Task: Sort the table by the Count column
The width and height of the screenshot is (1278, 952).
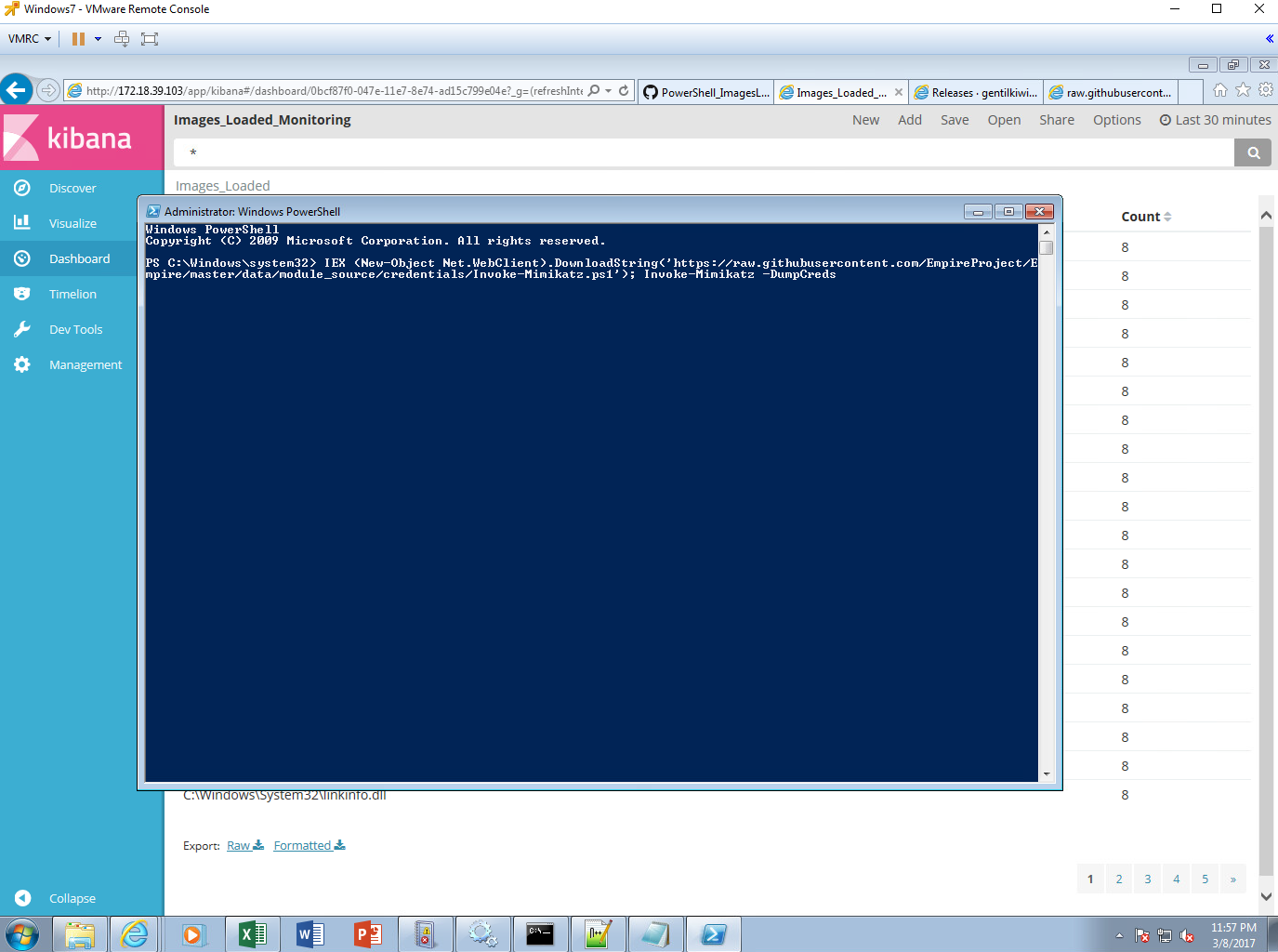Action: [x=1146, y=217]
